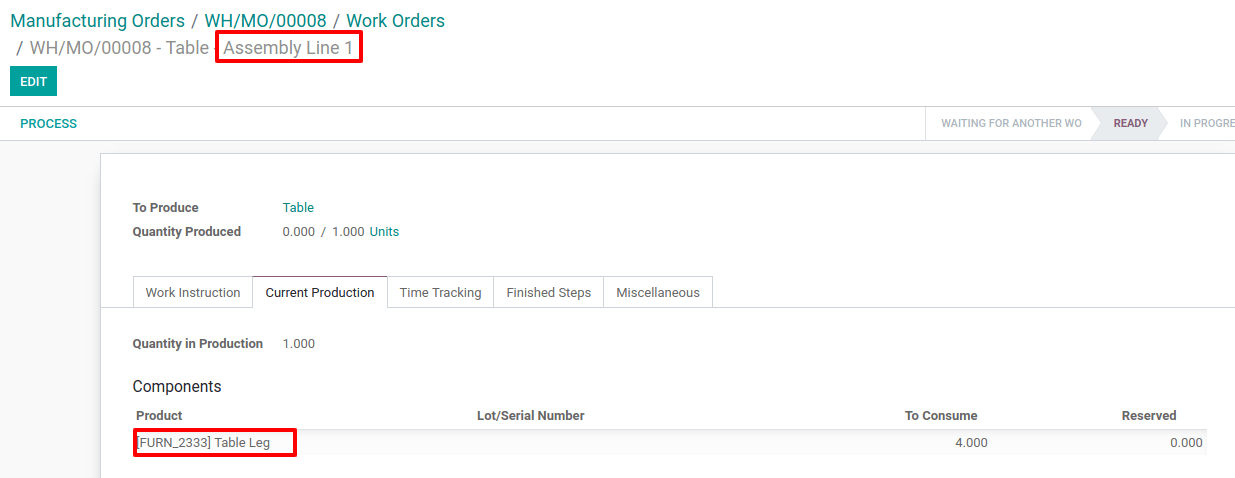The width and height of the screenshot is (1235, 478).
Task: Open the Work Orders breadcrumb link
Action: pyautogui.click(x=395, y=21)
